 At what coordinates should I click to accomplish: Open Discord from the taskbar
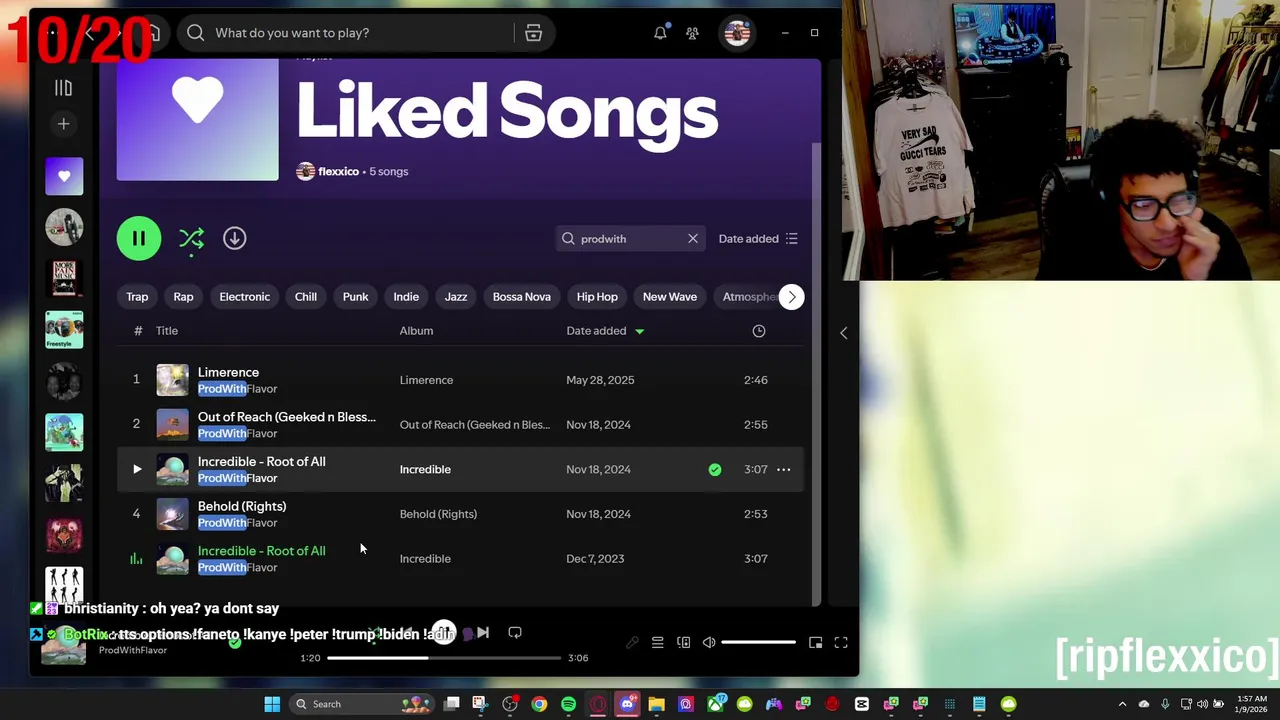[x=627, y=704]
